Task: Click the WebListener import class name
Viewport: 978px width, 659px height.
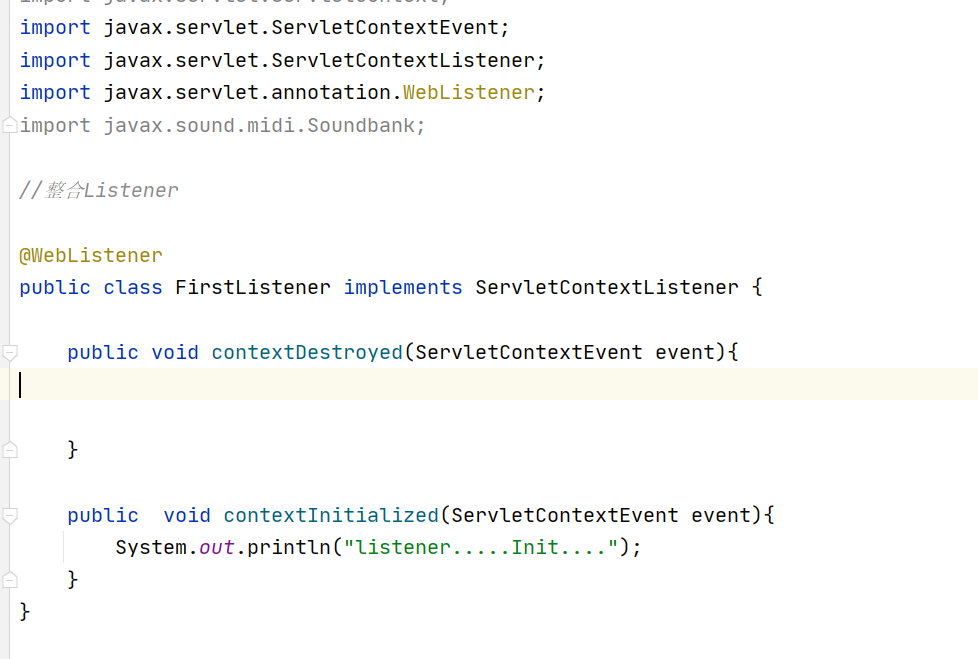Action: pyautogui.click(x=468, y=92)
